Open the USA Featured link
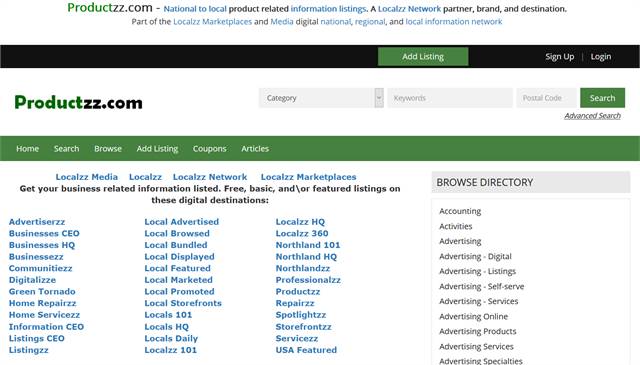This screenshot has height=365, width=640. click(306, 350)
